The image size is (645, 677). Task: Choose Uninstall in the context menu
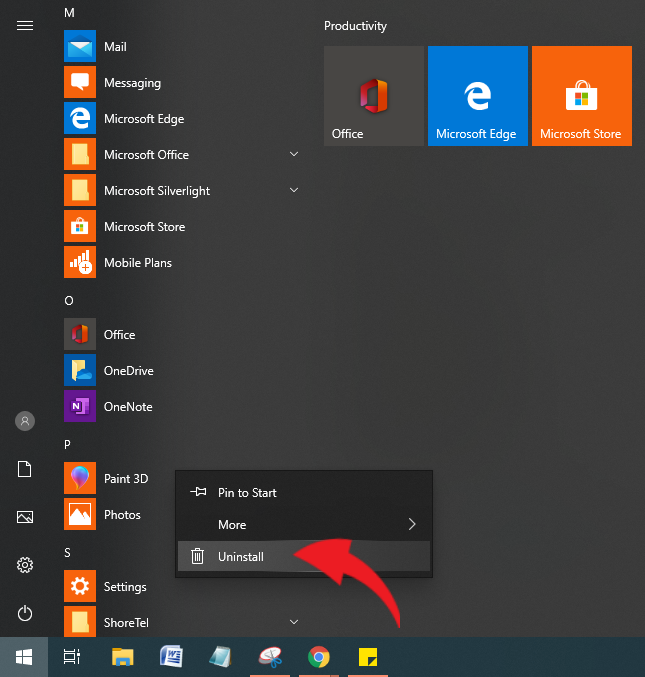(304, 557)
